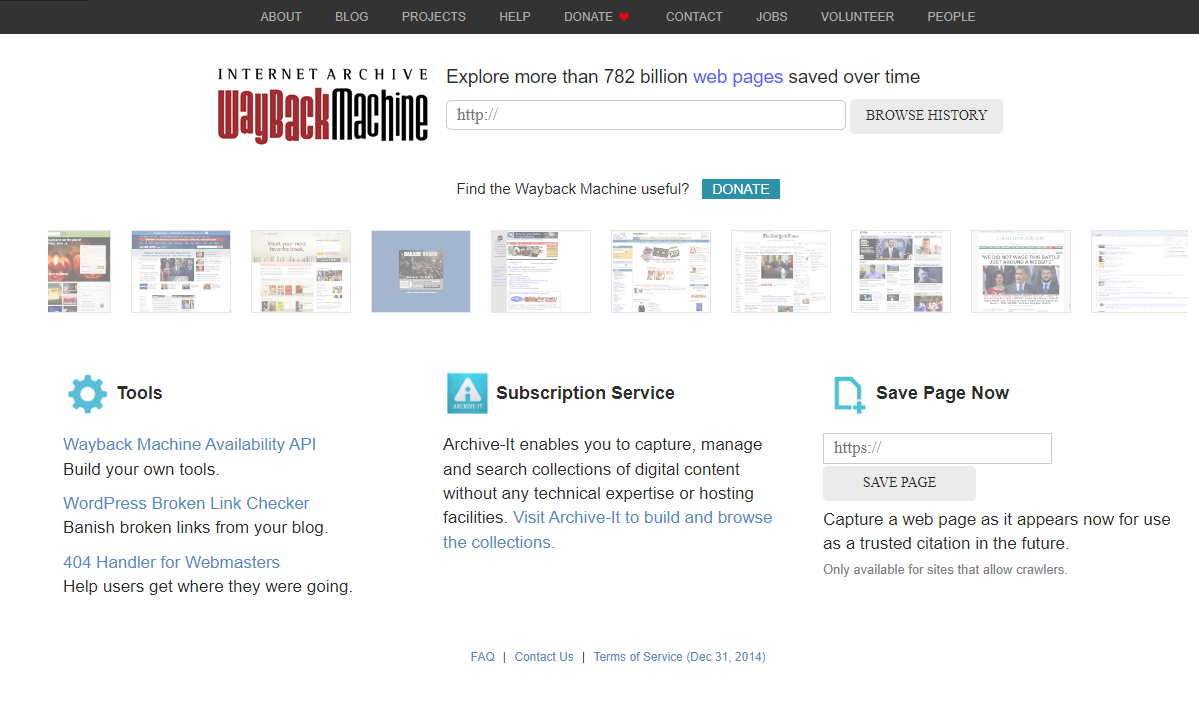Go to the Blog page
This screenshot has height=712, width=1199.
click(352, 17)
